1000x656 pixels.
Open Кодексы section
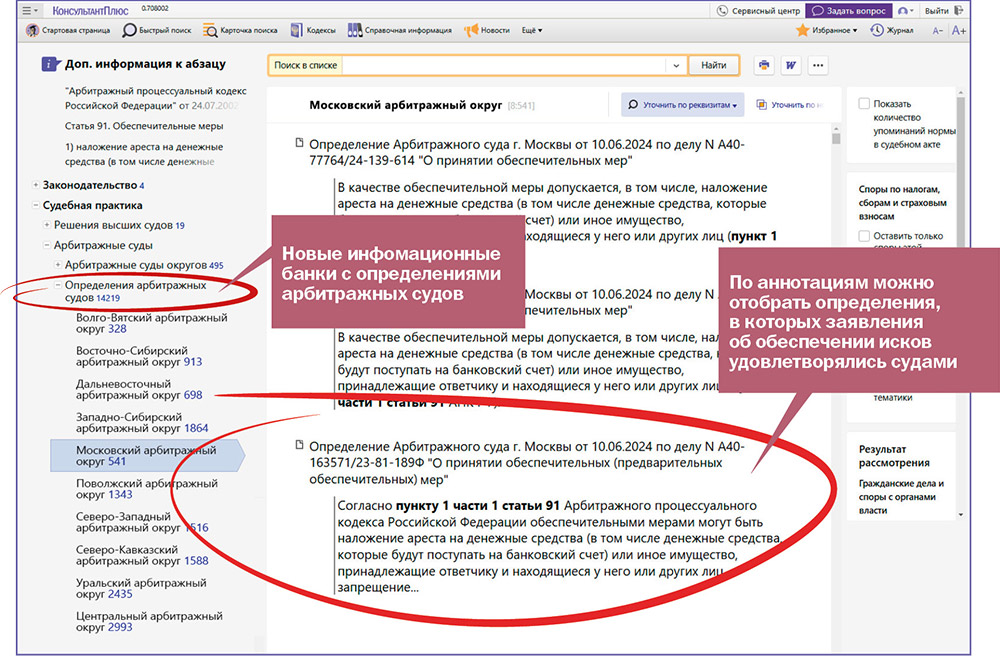313,30
